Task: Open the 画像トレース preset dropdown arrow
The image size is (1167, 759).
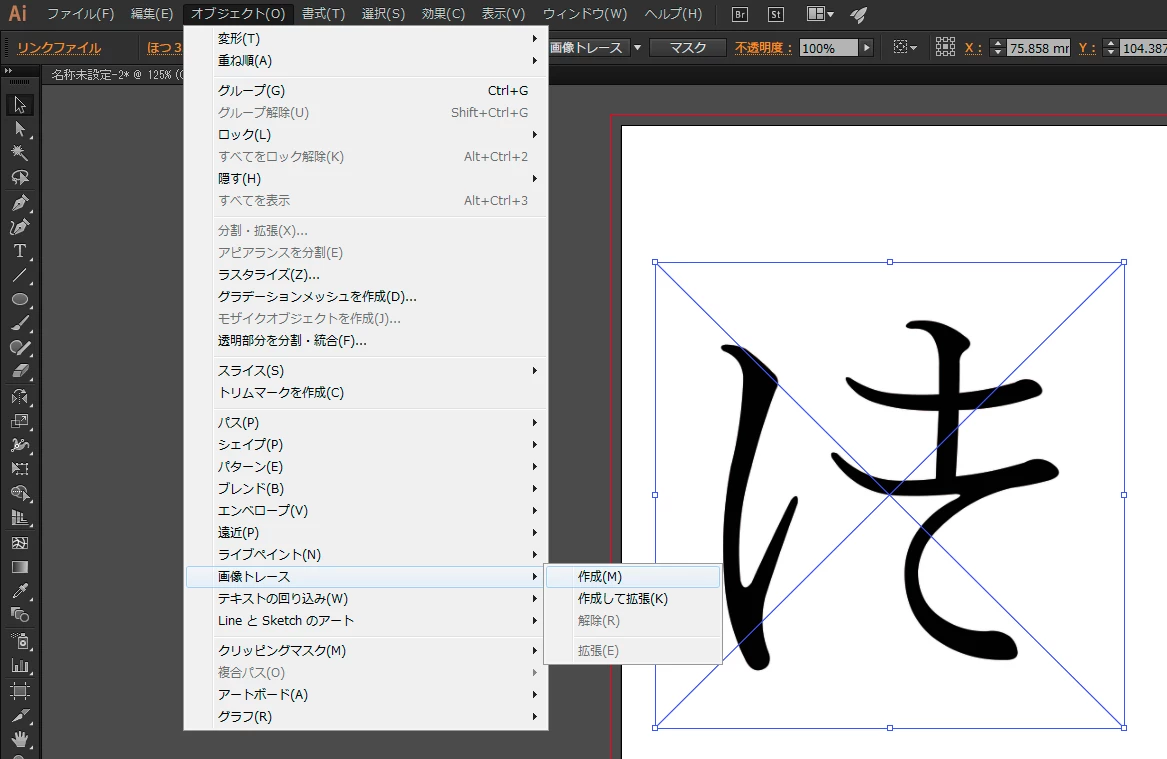Action: 637,48
